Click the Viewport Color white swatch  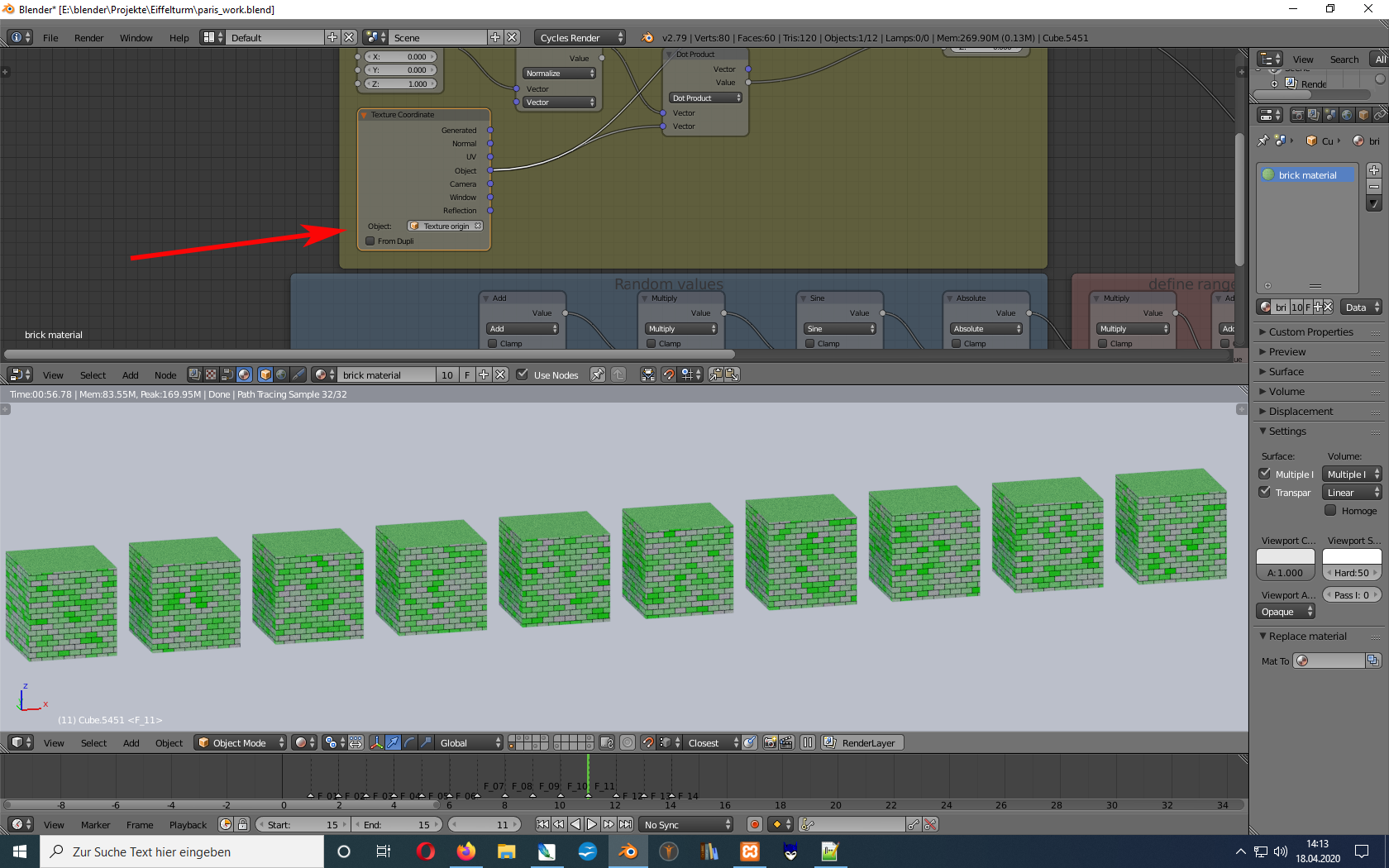coord(1285,556)
